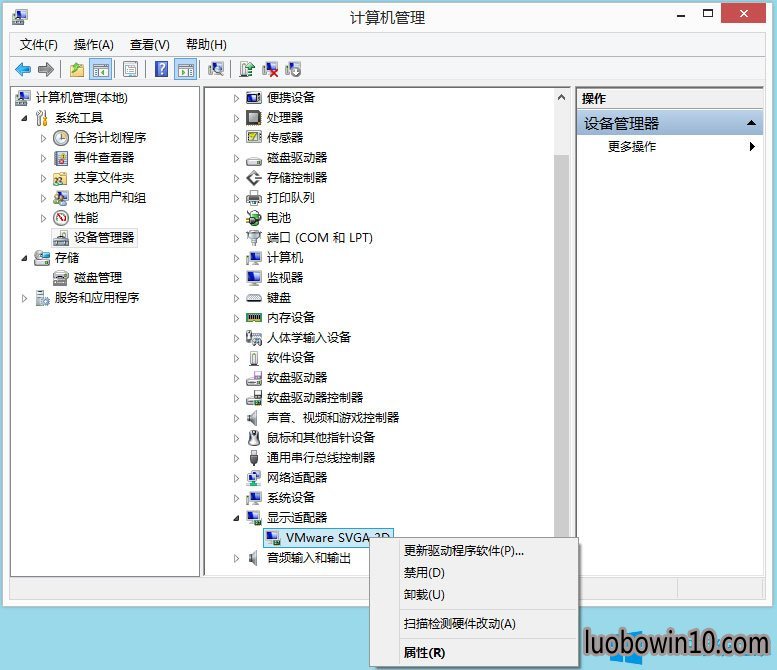The width and height of the screenshot is (777, 670).
Task: Click the scan for hardware changes toolbar icon
Action: (215, 69)
